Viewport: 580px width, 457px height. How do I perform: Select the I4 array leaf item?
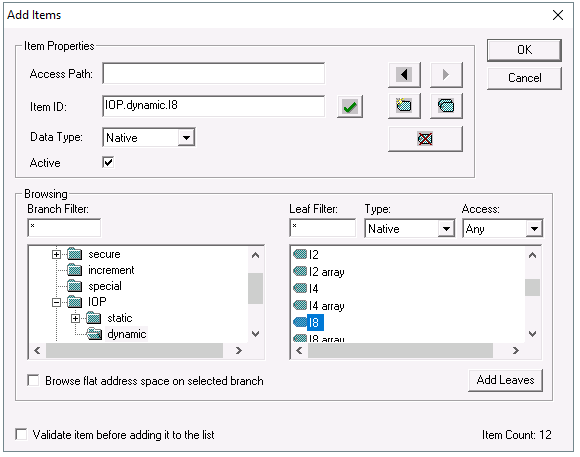tap(326, 305)
